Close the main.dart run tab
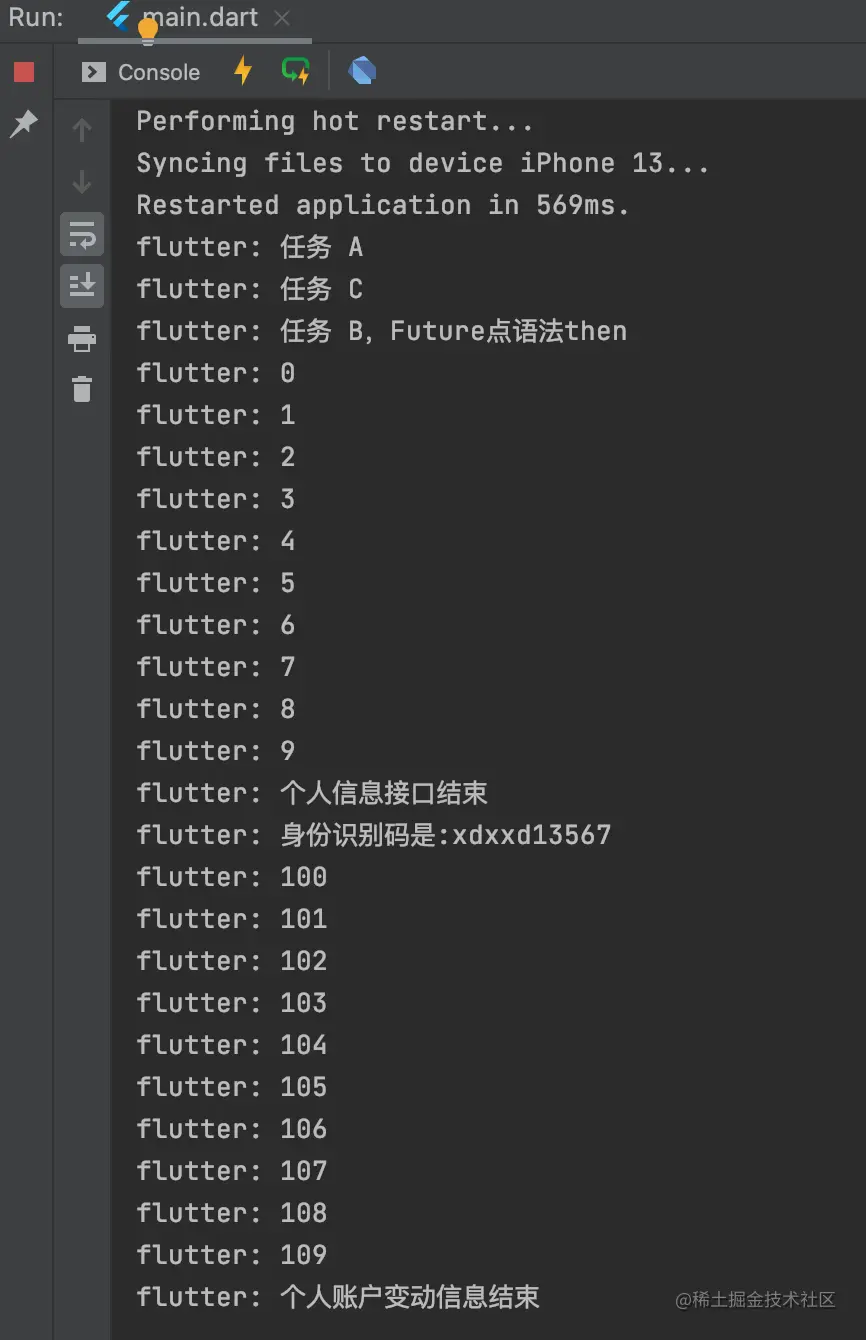This screenshot has width=866, height=1340. [x=282, y=18]
